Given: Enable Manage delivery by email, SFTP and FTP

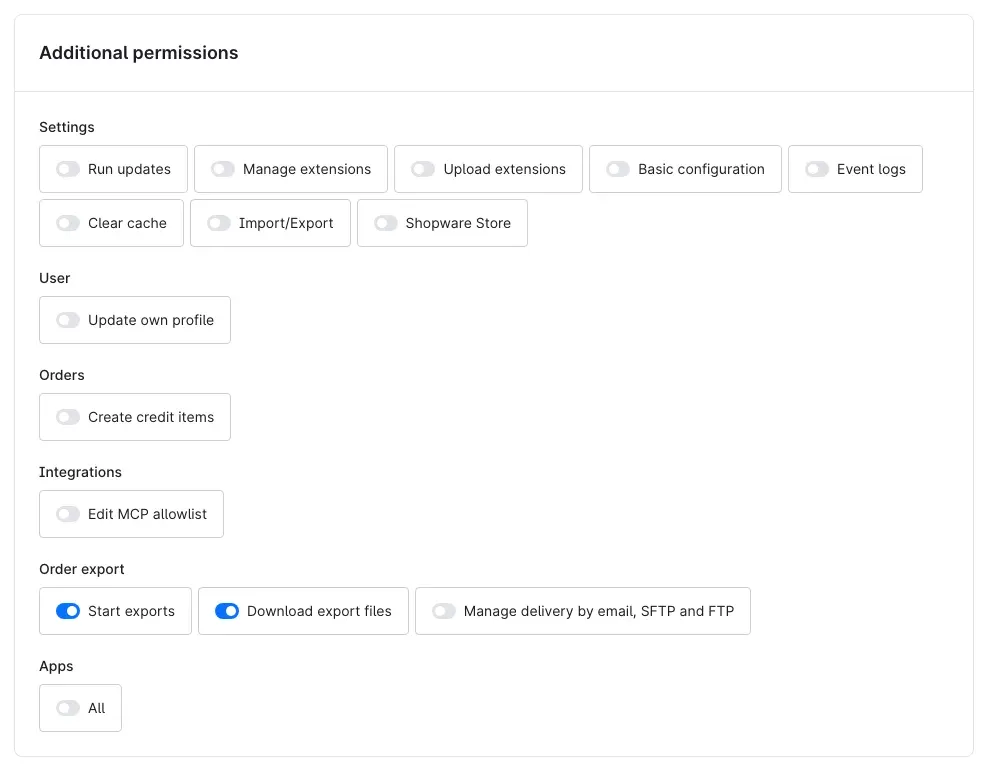Looking at the screenshot, I should pos(444,611).
